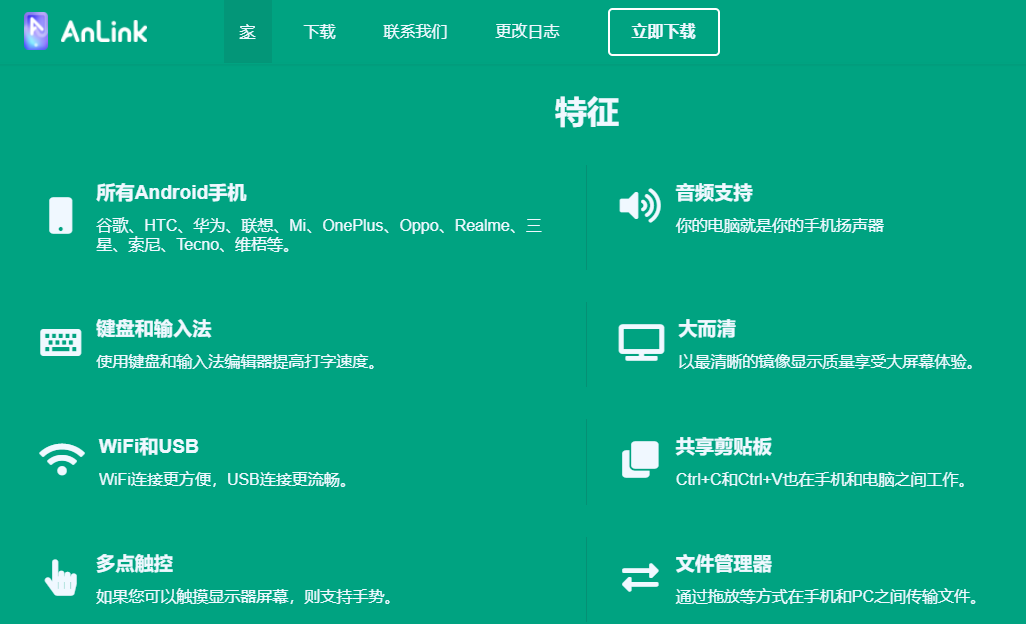Open the 更改日志 page
The width and height of the screenshot is (1026, 624).
527,31
